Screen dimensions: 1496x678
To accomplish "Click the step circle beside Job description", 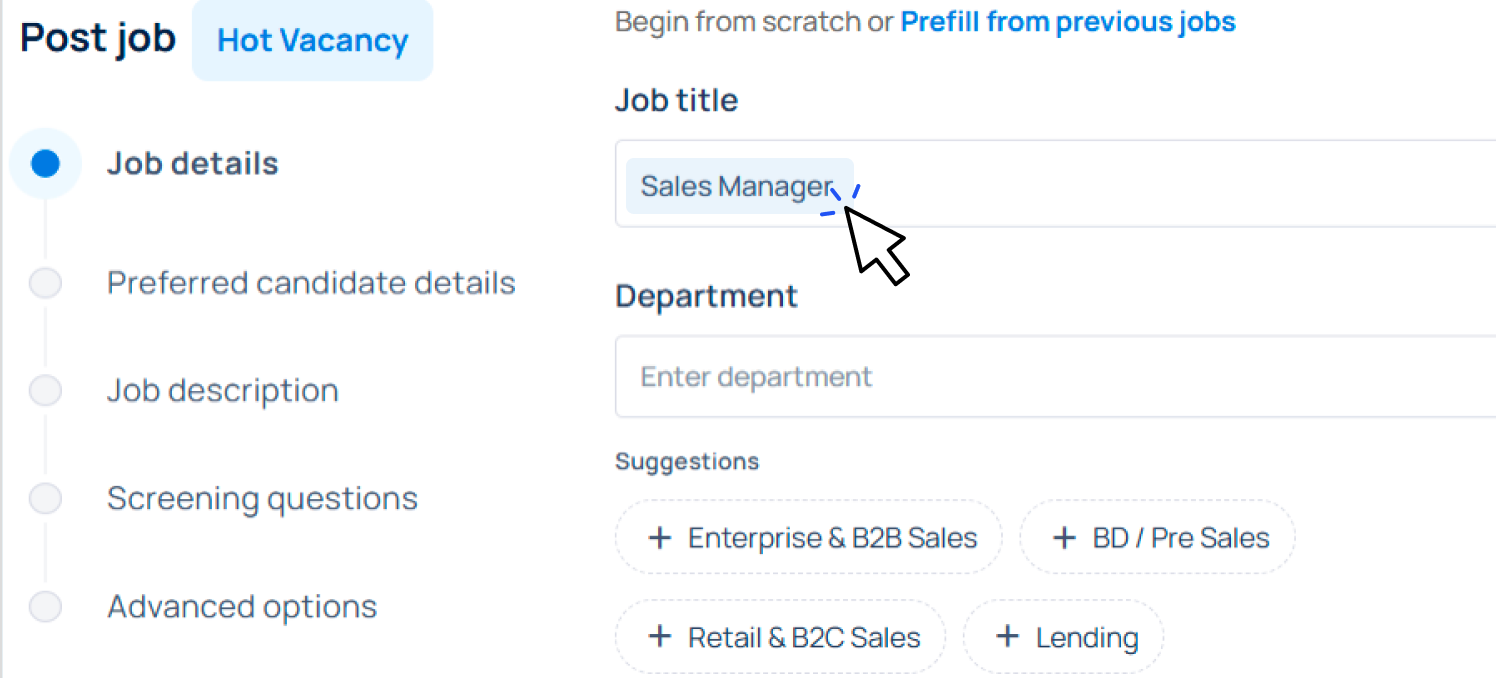I will click(x=45, y=391).
